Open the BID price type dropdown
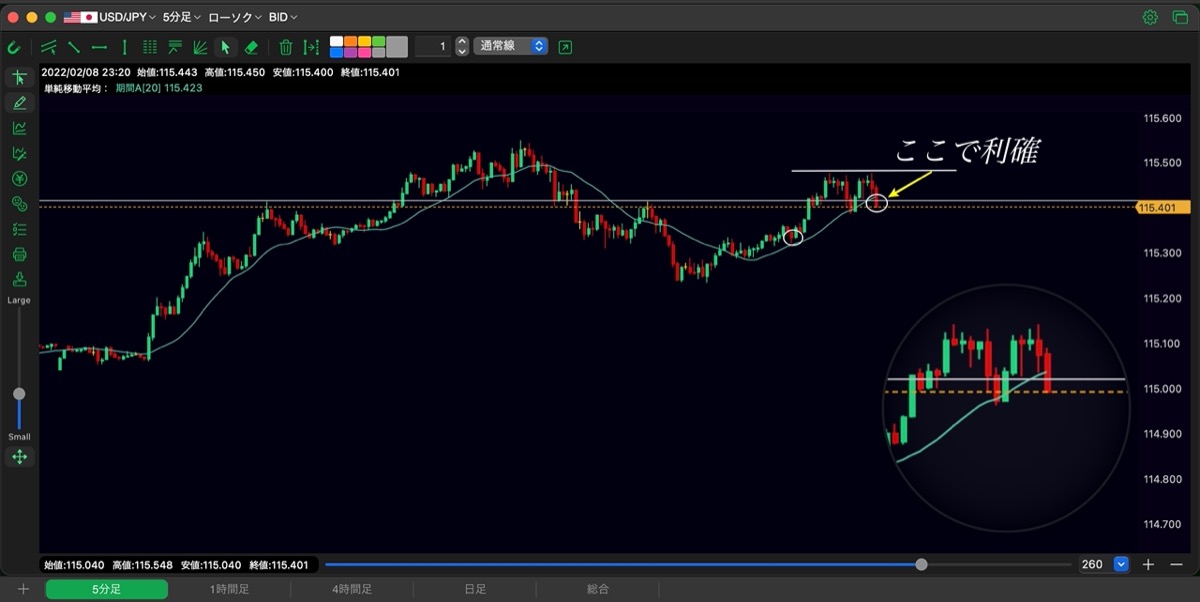Image resolution: width=1200 pixels, height=602 pixels. pyautogui.click(x=283, y=17)
